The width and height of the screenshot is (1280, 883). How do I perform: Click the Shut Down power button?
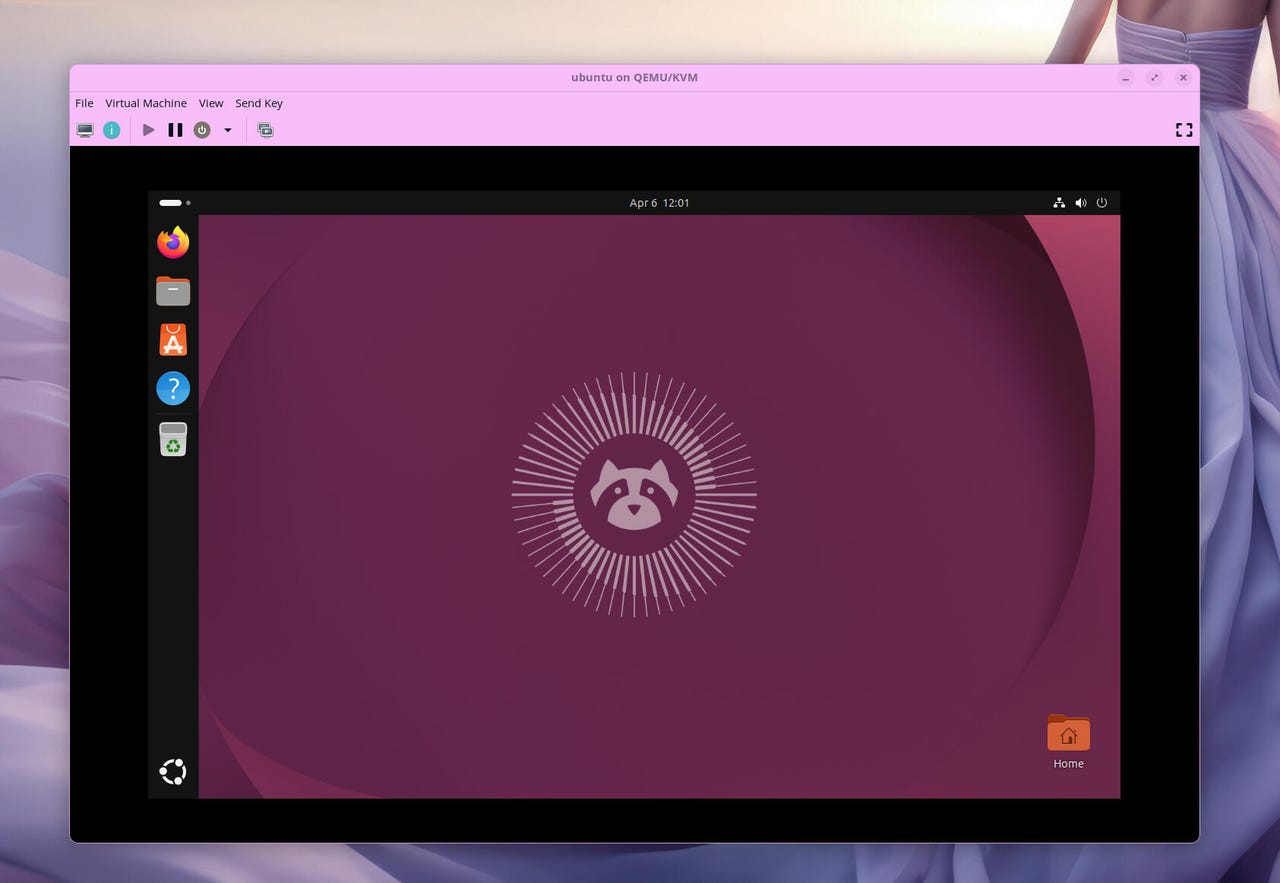pyautogui.click(x=202, y=130)
